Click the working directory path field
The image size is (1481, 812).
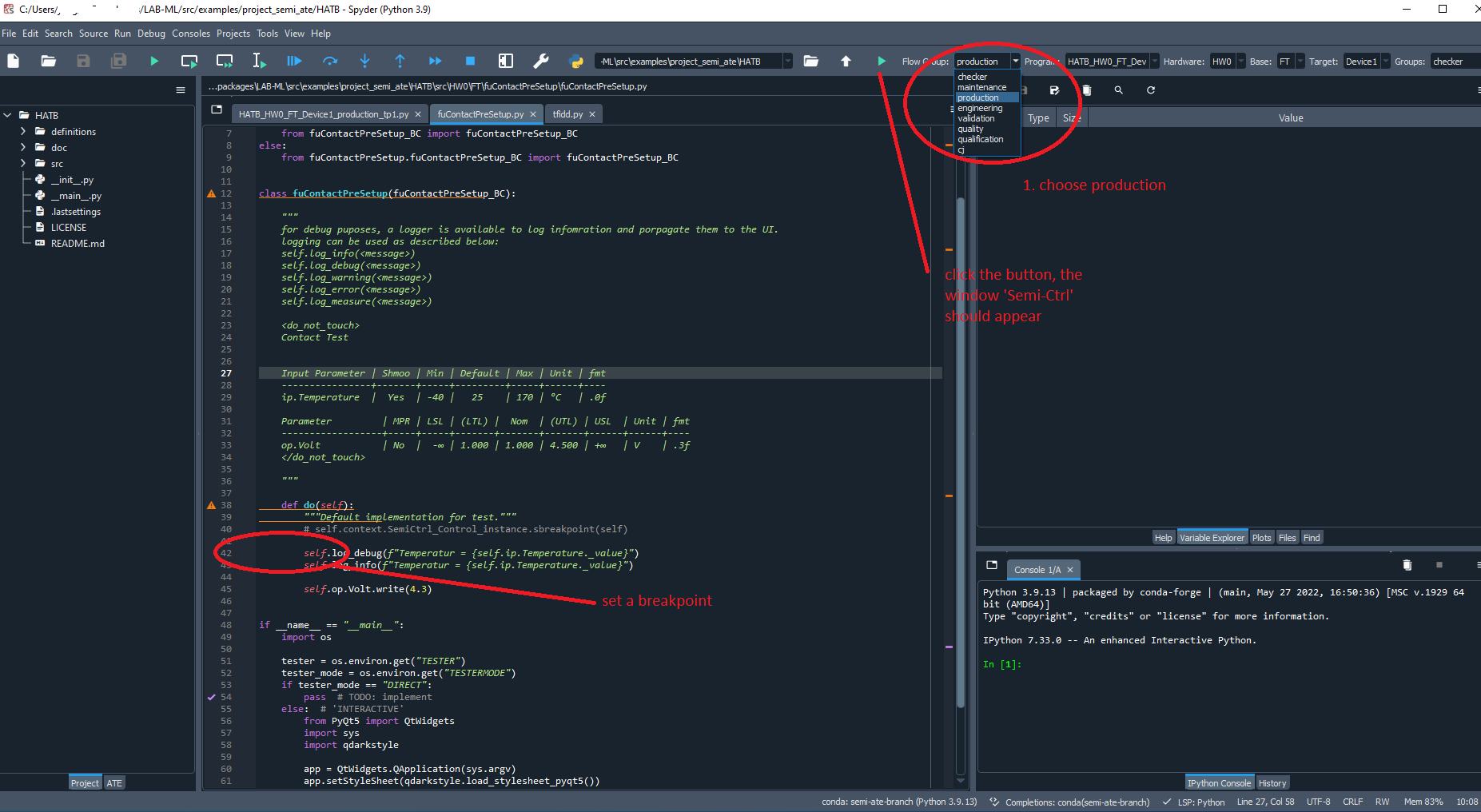point(688,62)
